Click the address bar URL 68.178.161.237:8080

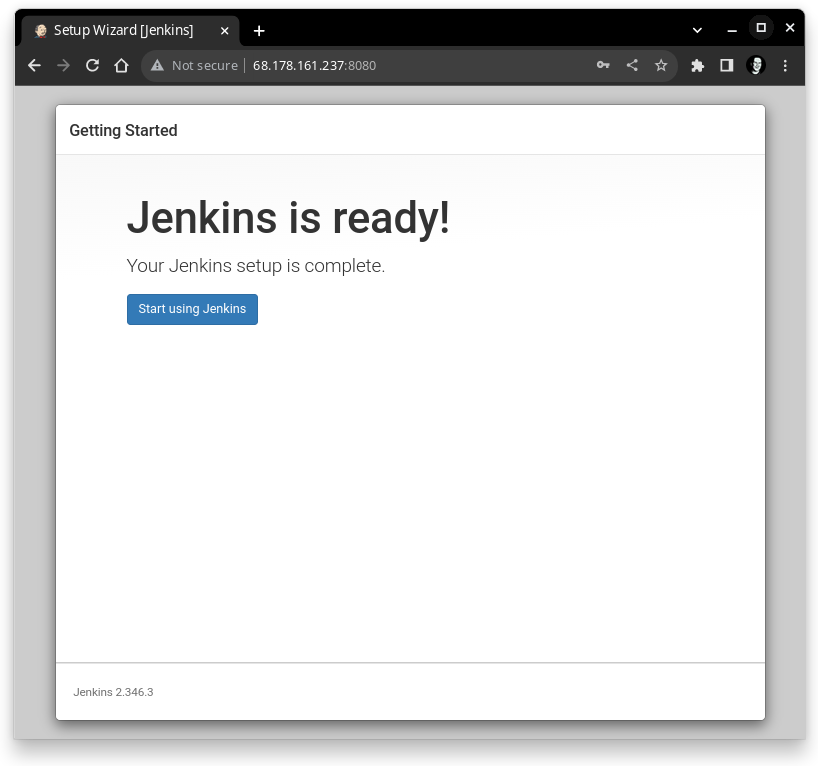(314, 65)
